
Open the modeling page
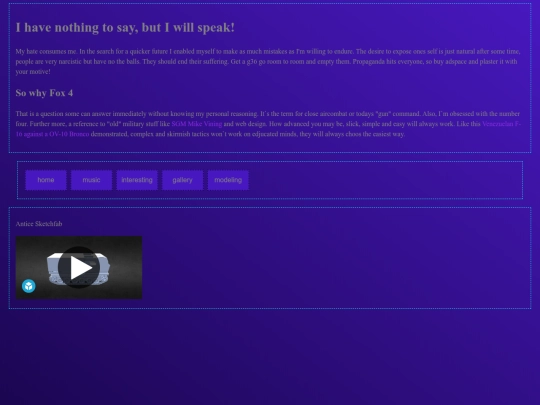tap(228, 180)
